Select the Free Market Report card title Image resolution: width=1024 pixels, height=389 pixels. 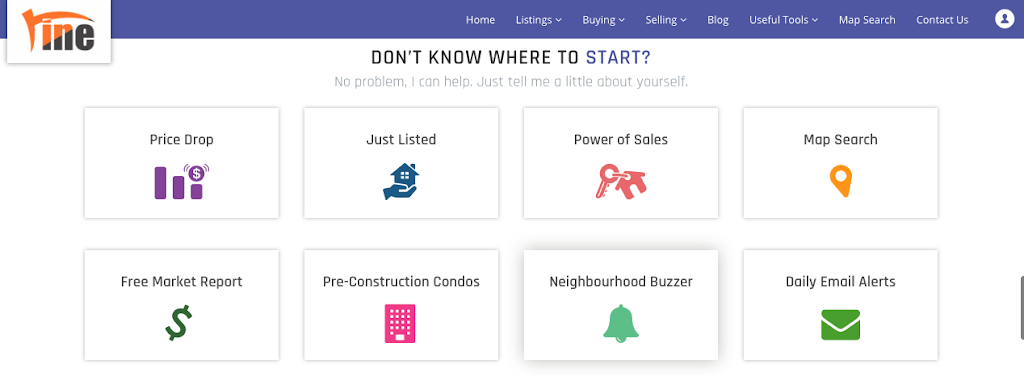[182, 281]
